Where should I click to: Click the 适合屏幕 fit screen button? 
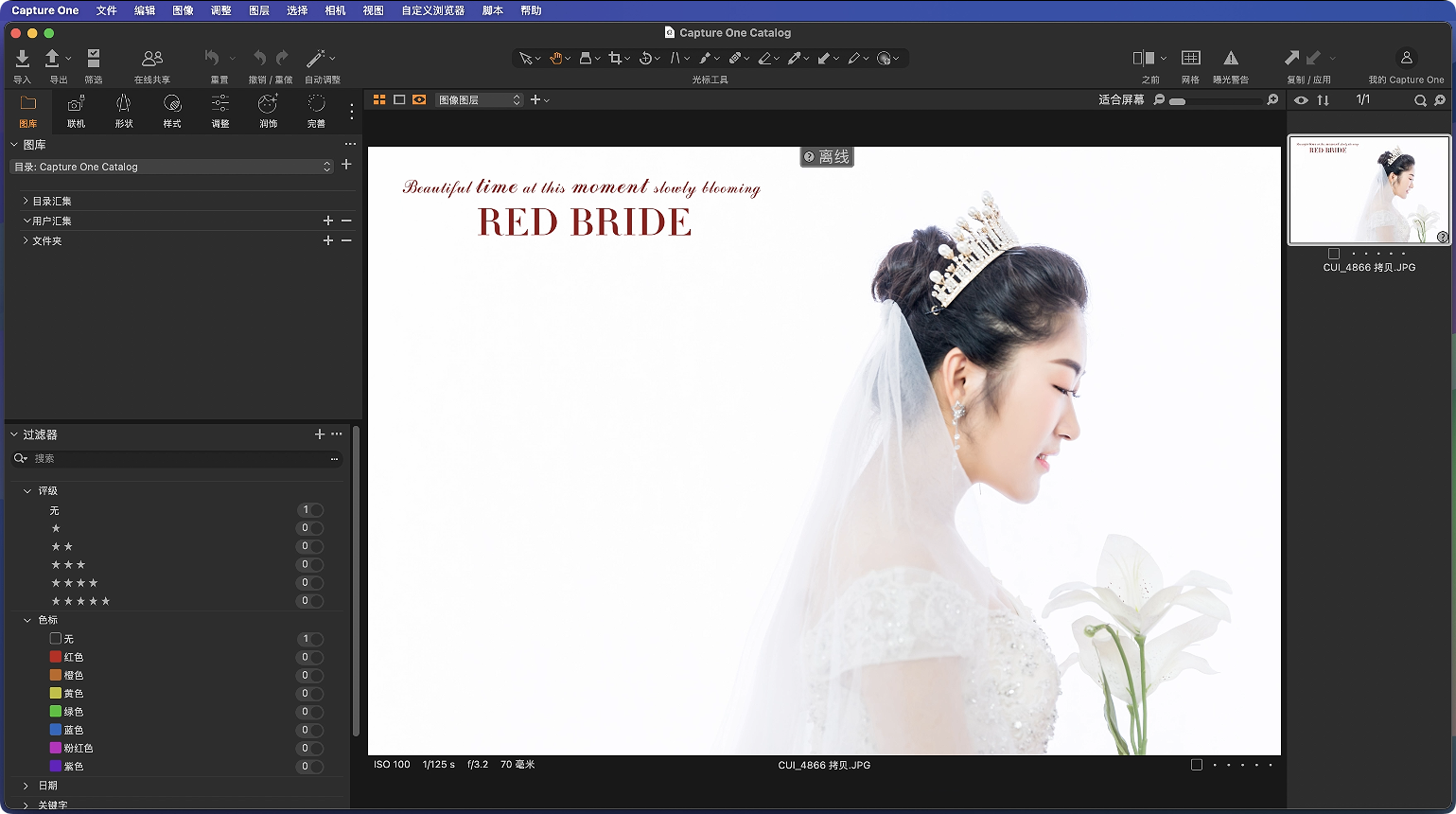pyautogui.click(x=1121, y=99)
